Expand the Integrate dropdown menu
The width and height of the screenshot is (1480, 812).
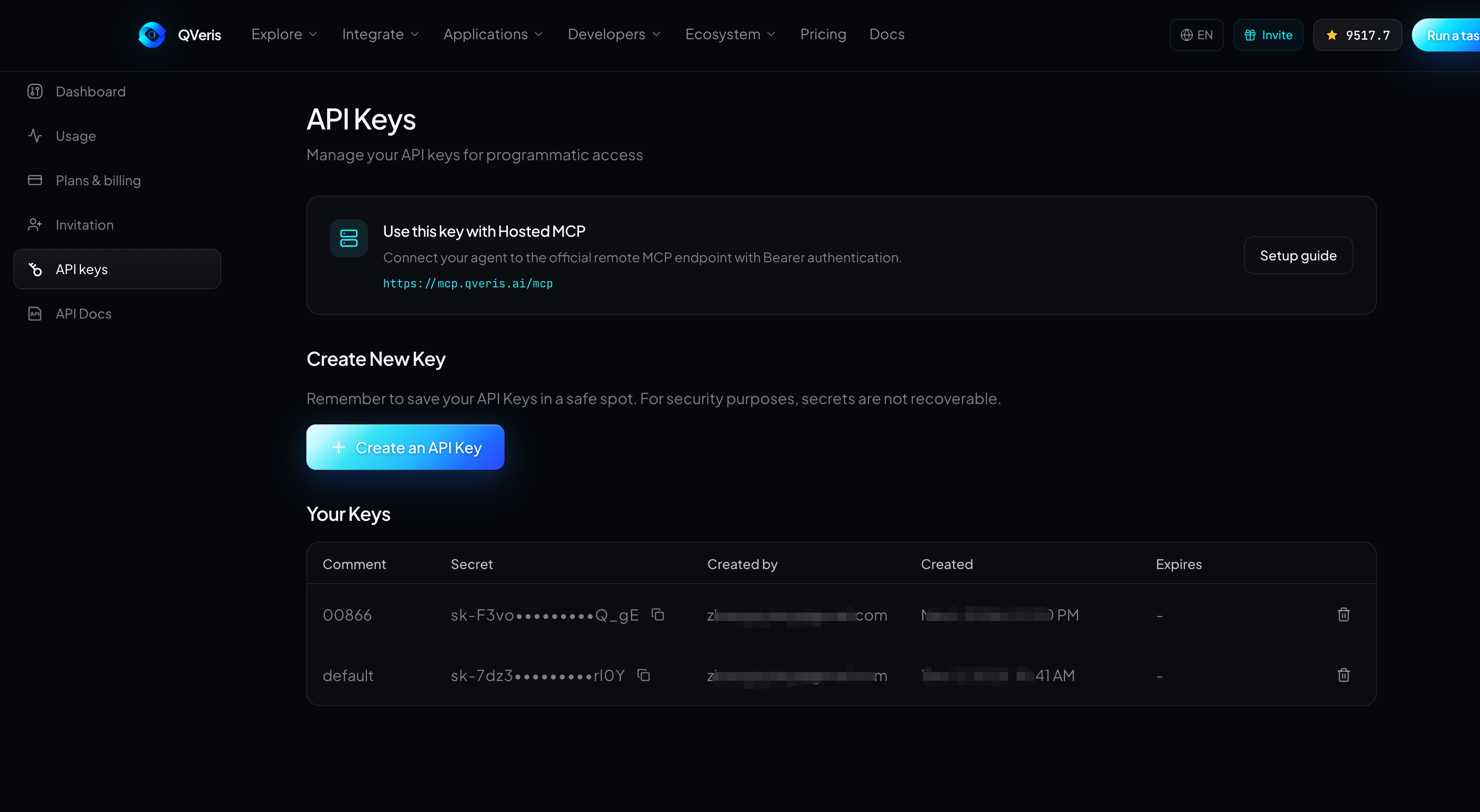[380, 35]
